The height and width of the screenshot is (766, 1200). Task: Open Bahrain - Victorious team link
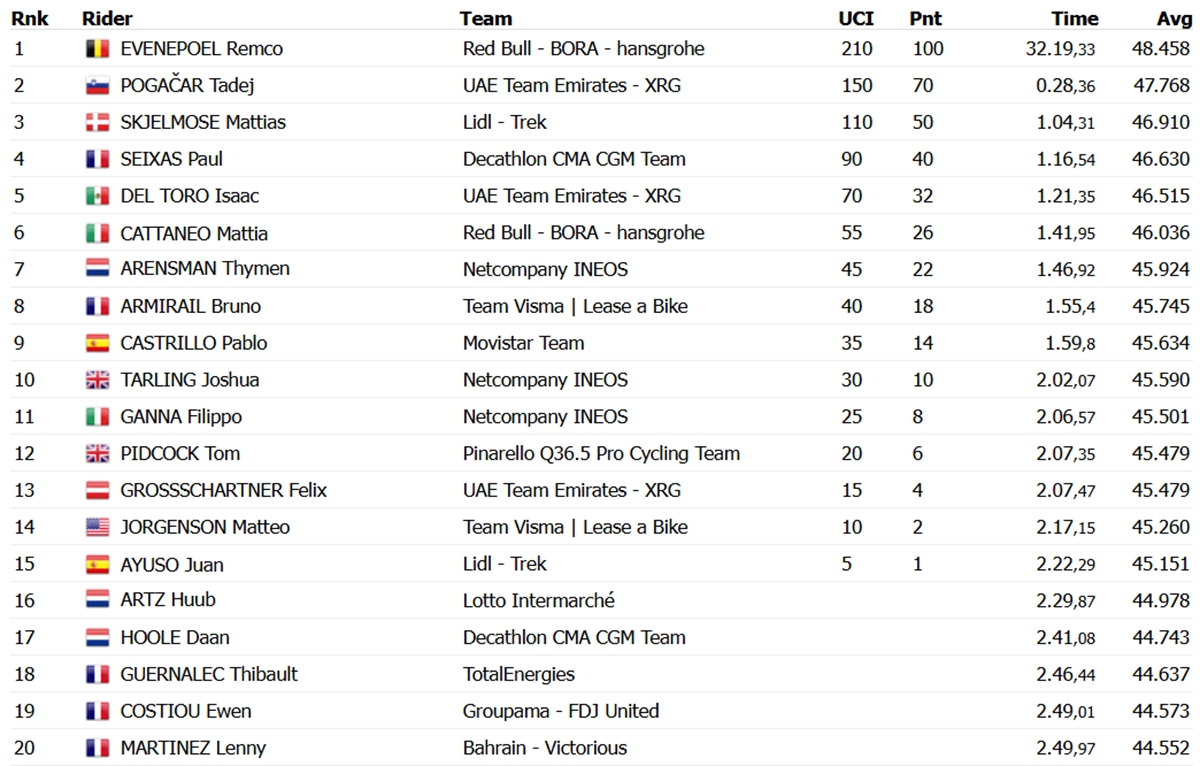tap(545, 748)
